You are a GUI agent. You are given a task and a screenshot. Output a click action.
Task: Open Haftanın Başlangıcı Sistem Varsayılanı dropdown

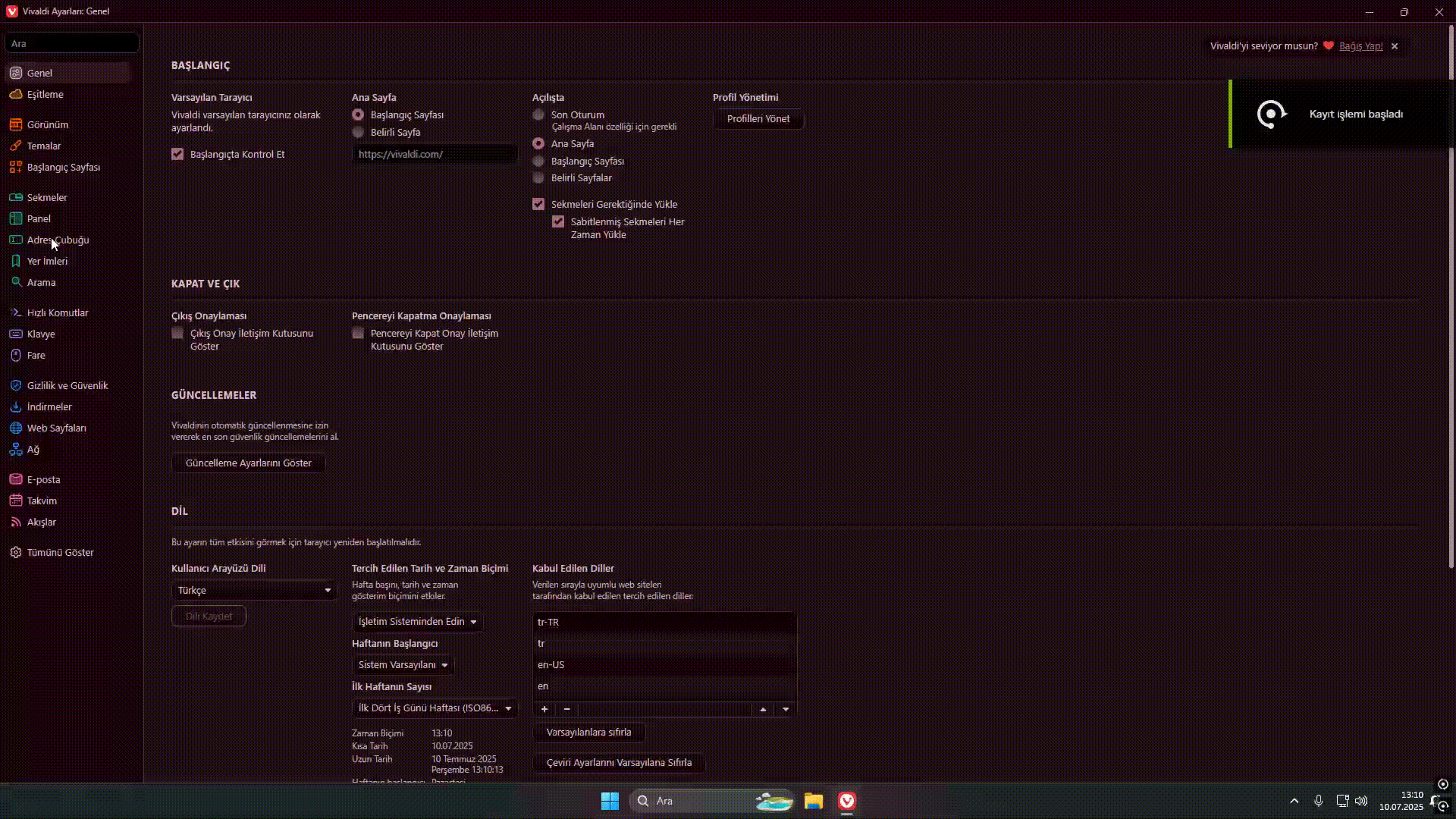(x=403, y=665)
